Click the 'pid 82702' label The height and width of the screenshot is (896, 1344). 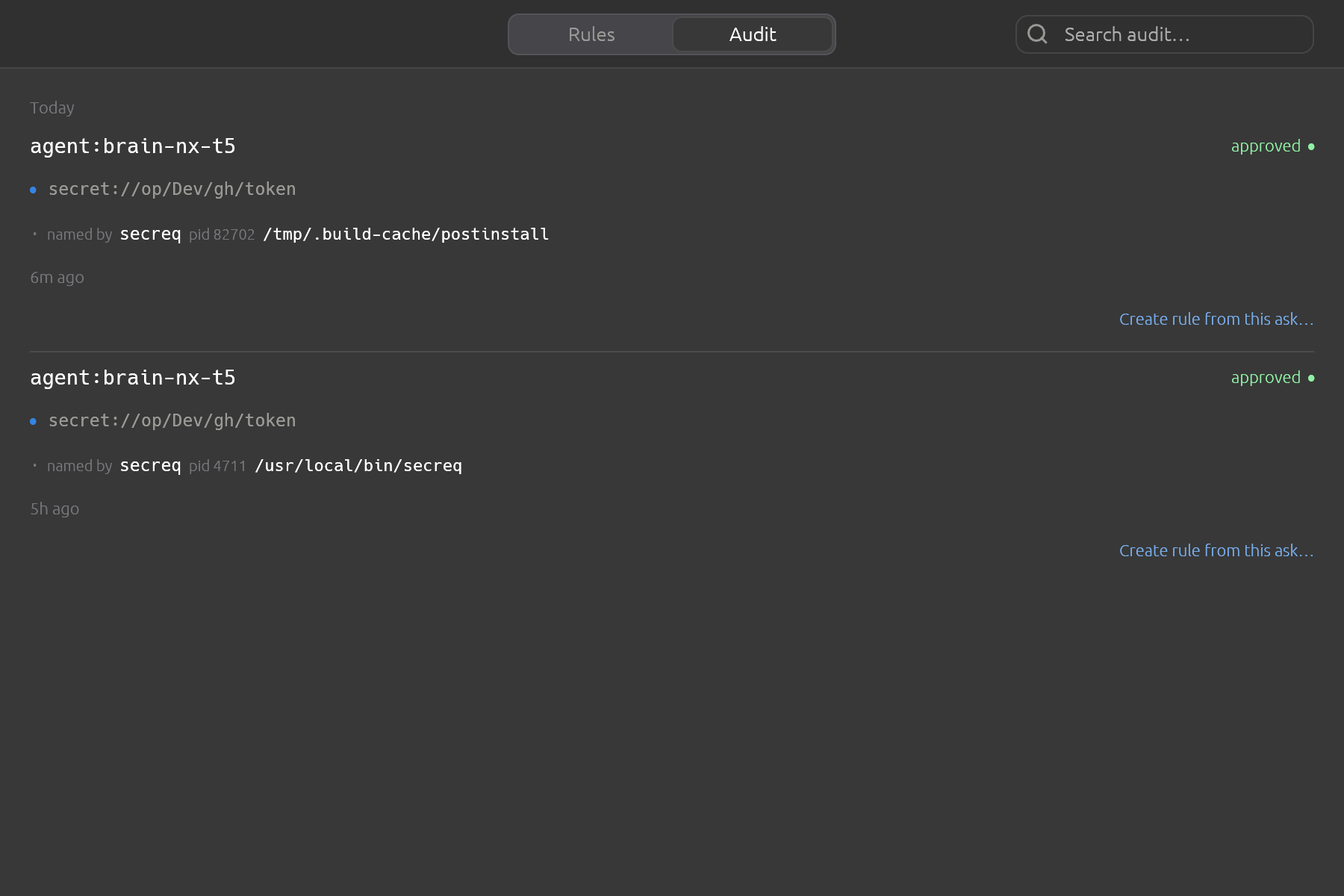tap(222, 234)
